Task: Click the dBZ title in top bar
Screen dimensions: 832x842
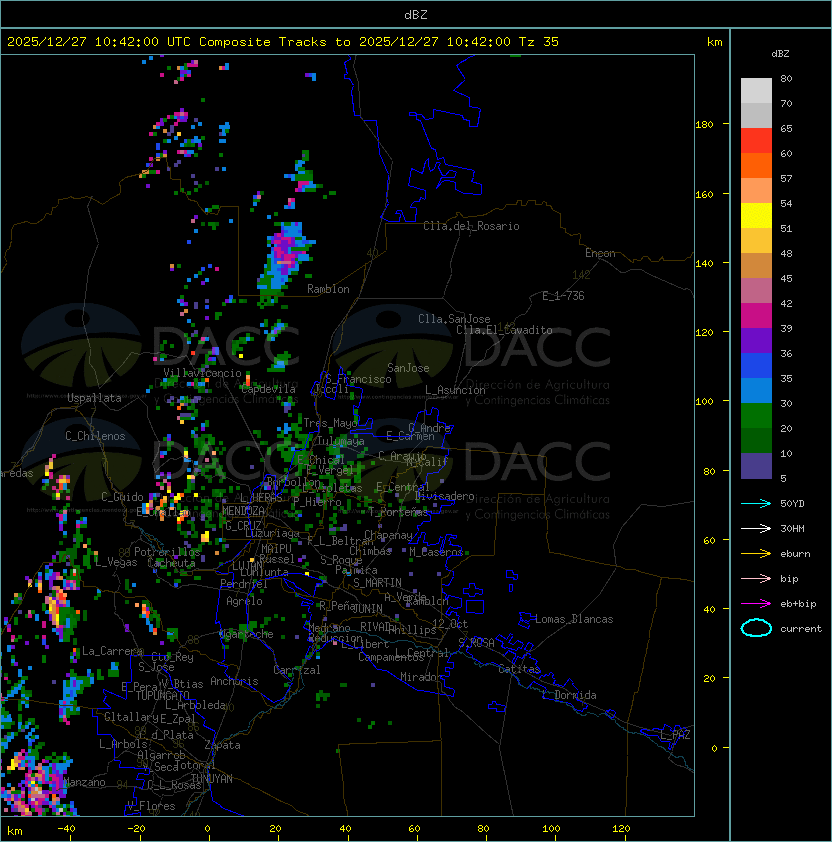Action: [416, 15]
